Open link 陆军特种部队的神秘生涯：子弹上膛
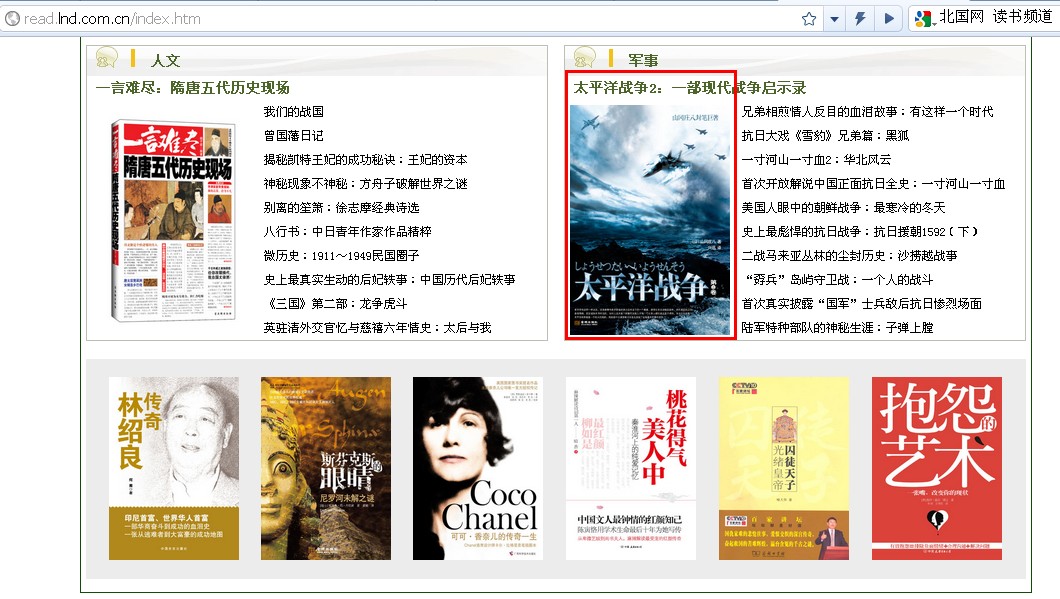 [838, 328]
